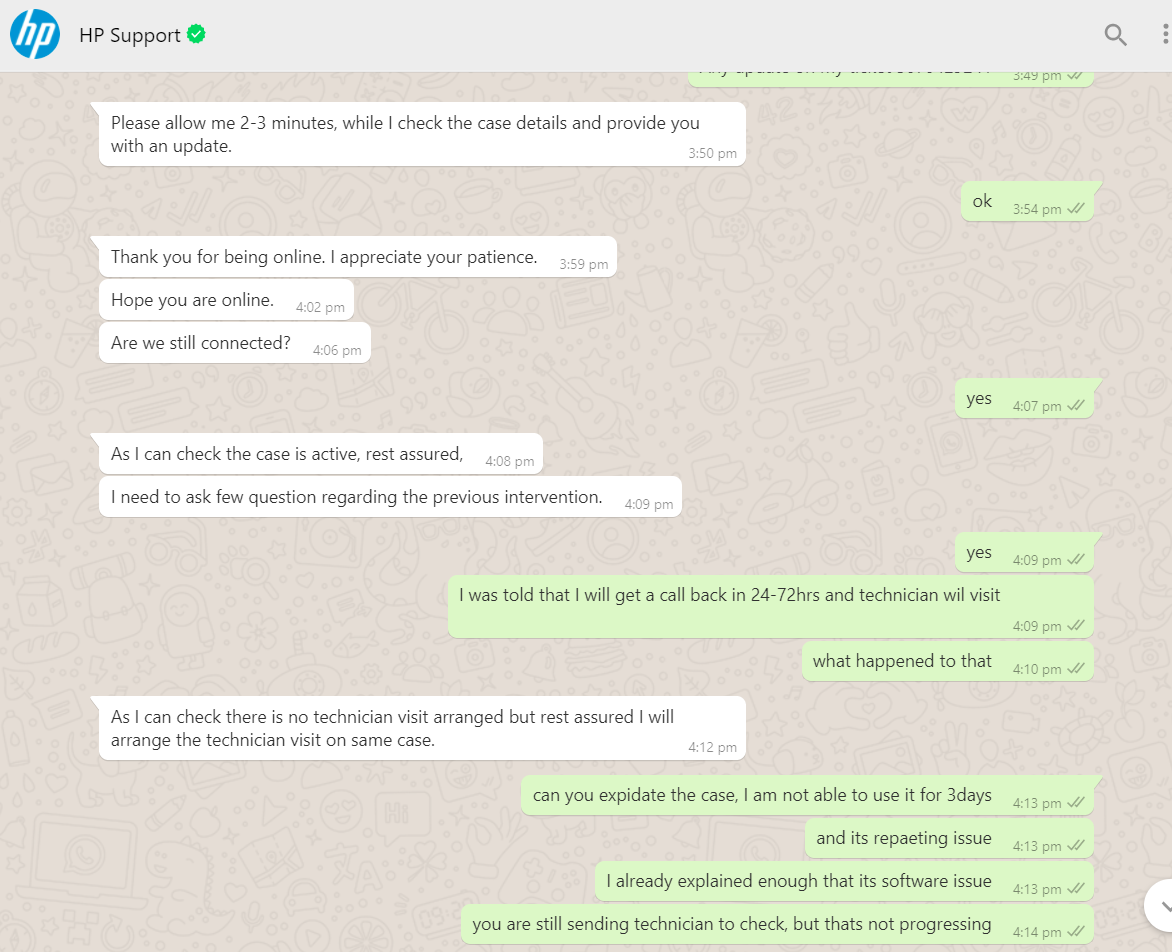
Task: Click the "Please allow me 2-3 minutes" message
Action: pyautogui.click(x=405, y=135)
